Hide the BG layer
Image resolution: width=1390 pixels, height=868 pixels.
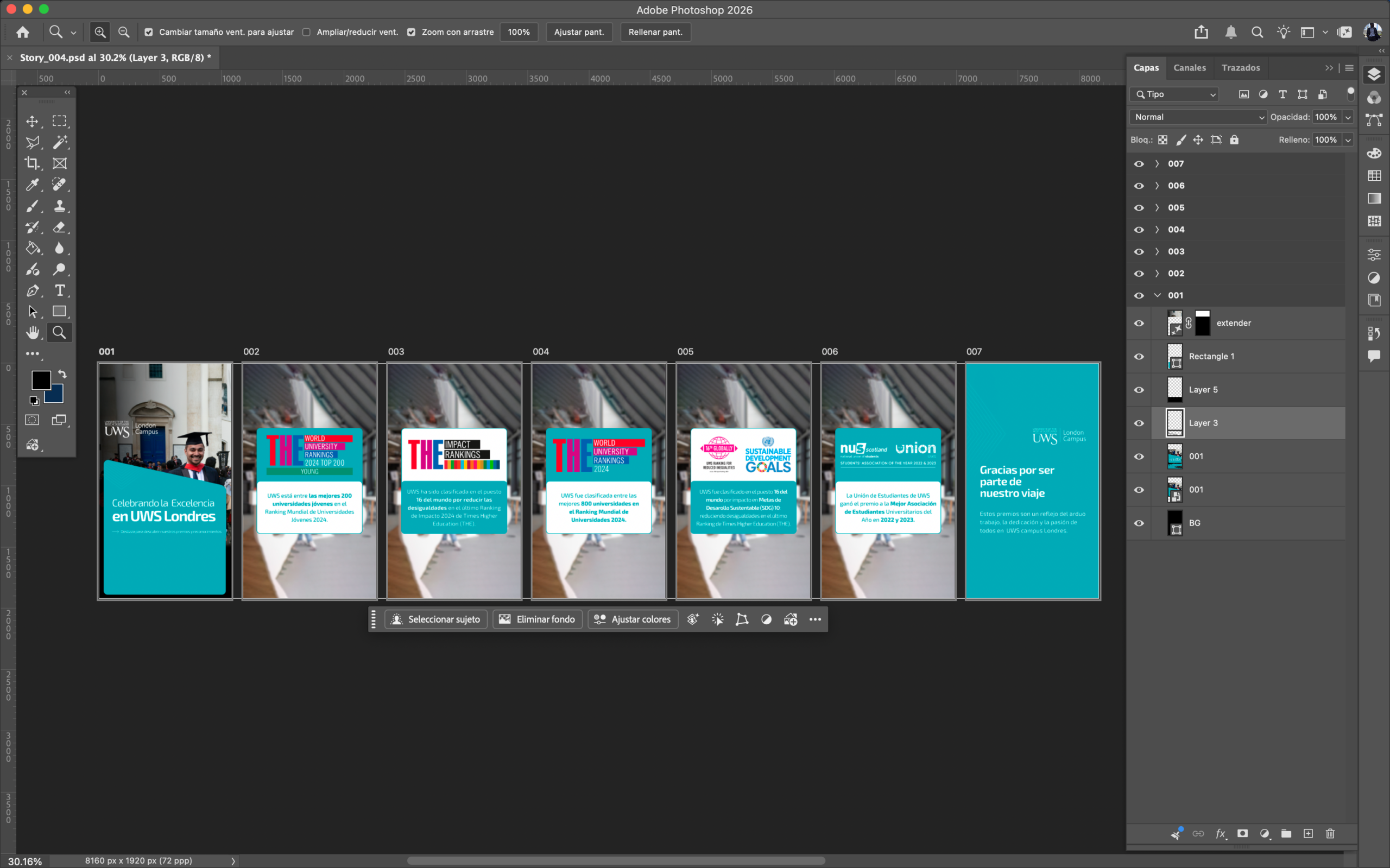[x=1139, y=523]
